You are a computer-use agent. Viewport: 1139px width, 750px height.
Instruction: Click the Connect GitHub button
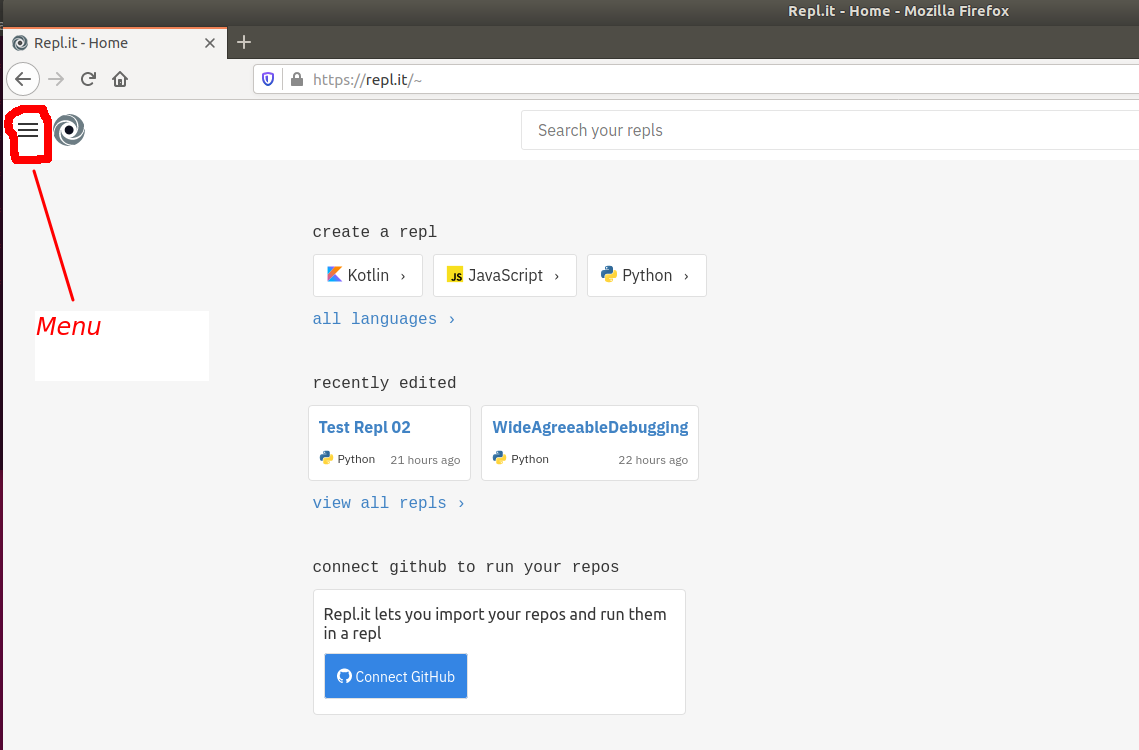(396, 676)
